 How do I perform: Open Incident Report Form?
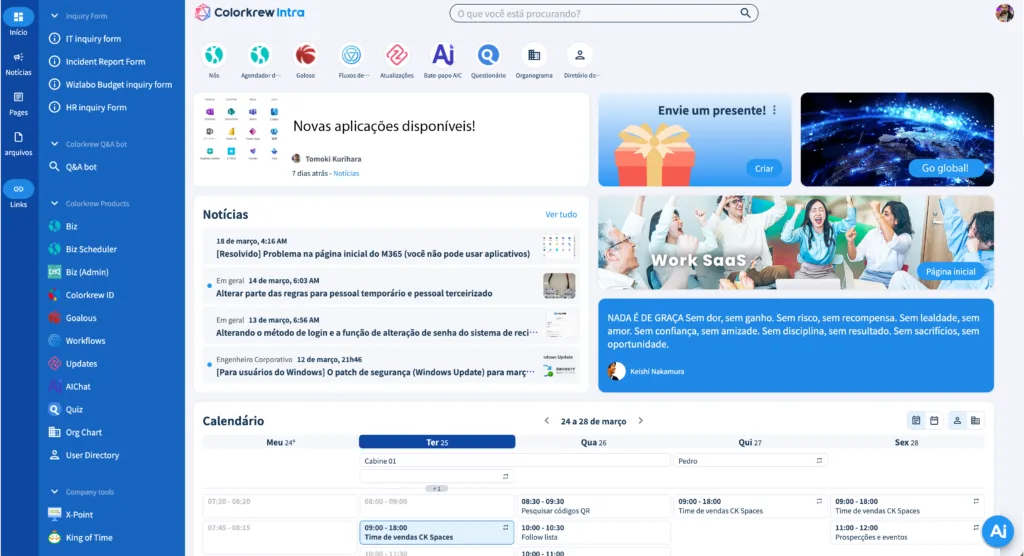coord(105,61)
